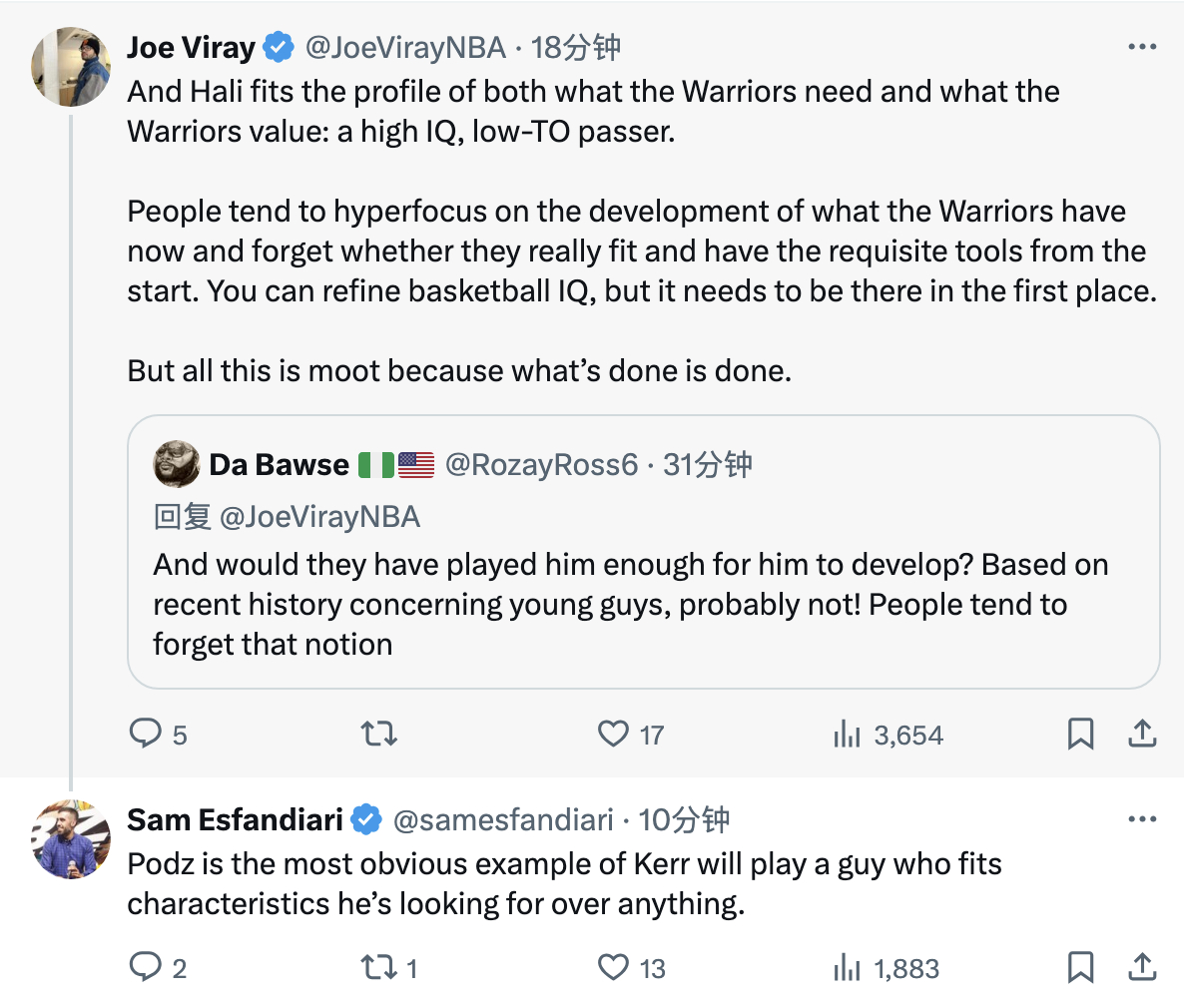The image size is (1184, 1008).
Task: Retweet Sam Esfandiari's post
Action: tap(378, 967)
